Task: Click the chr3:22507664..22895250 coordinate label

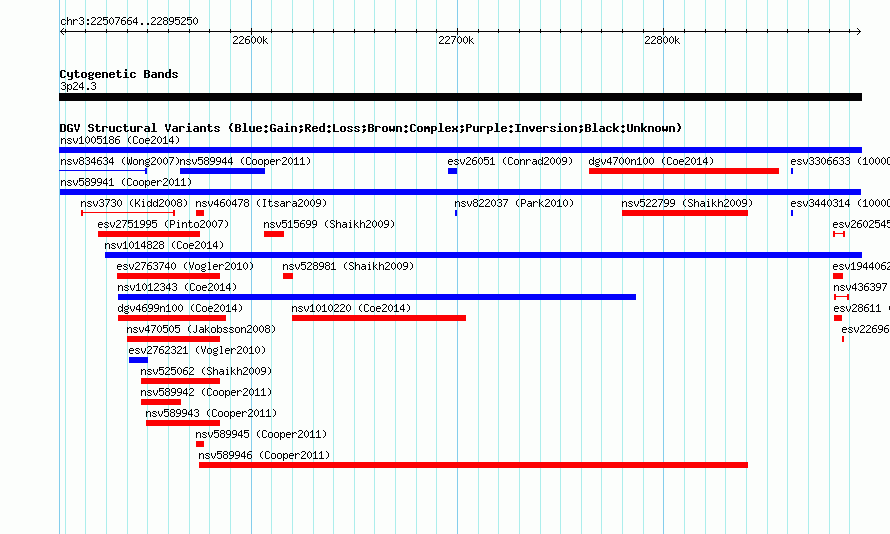Action: click(x=129, y=21)
